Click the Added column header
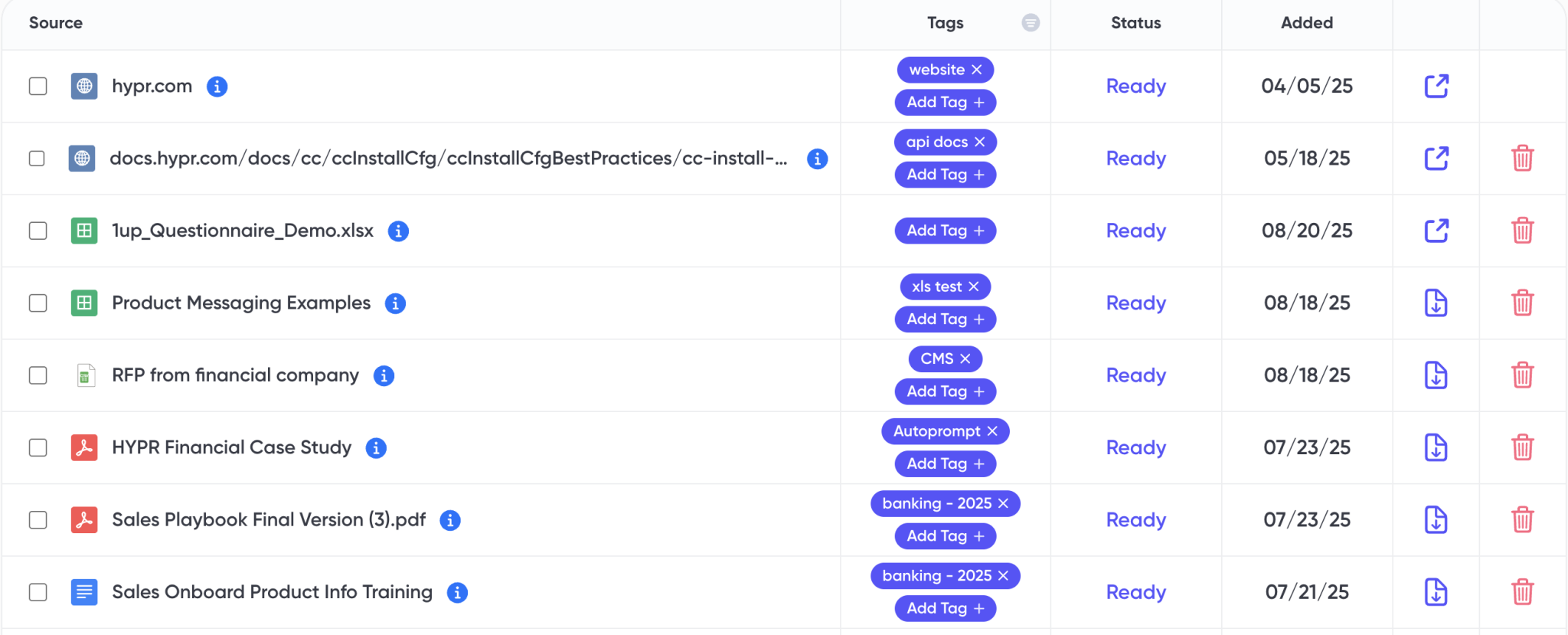Viewport: 1568px width, 635px height. [x=1307, y=23]
